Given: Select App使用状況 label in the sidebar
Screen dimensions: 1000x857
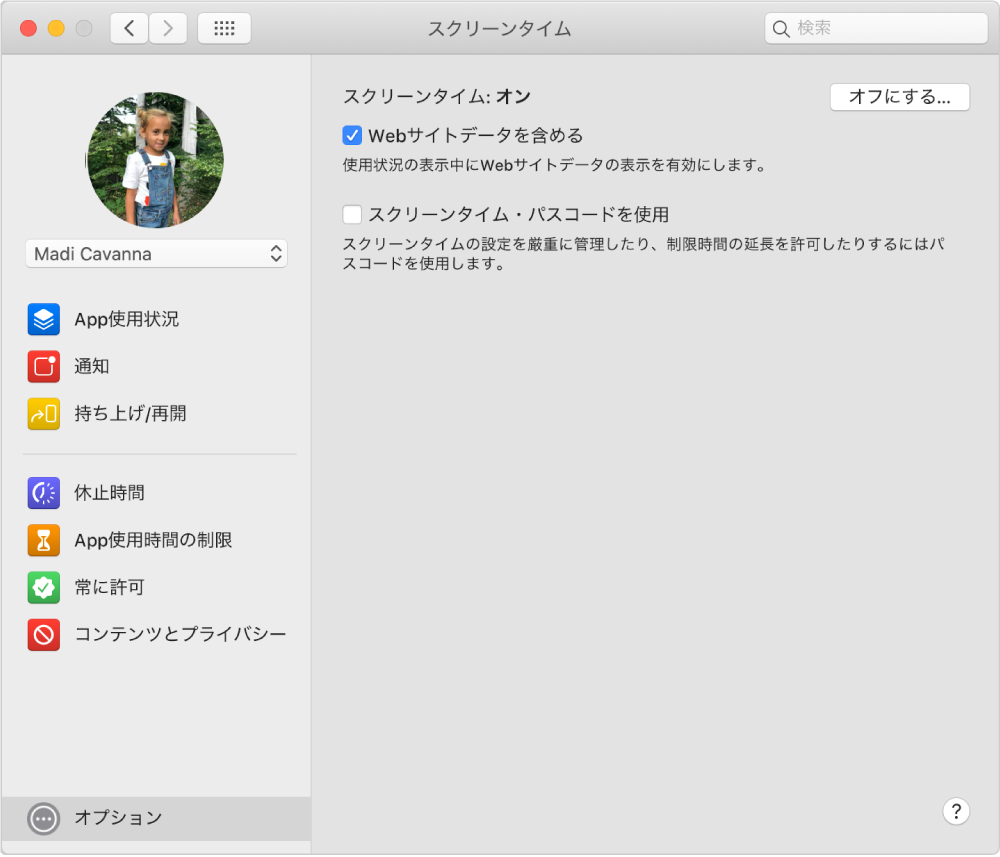Looking at the screenshot, I should point(126,319).
